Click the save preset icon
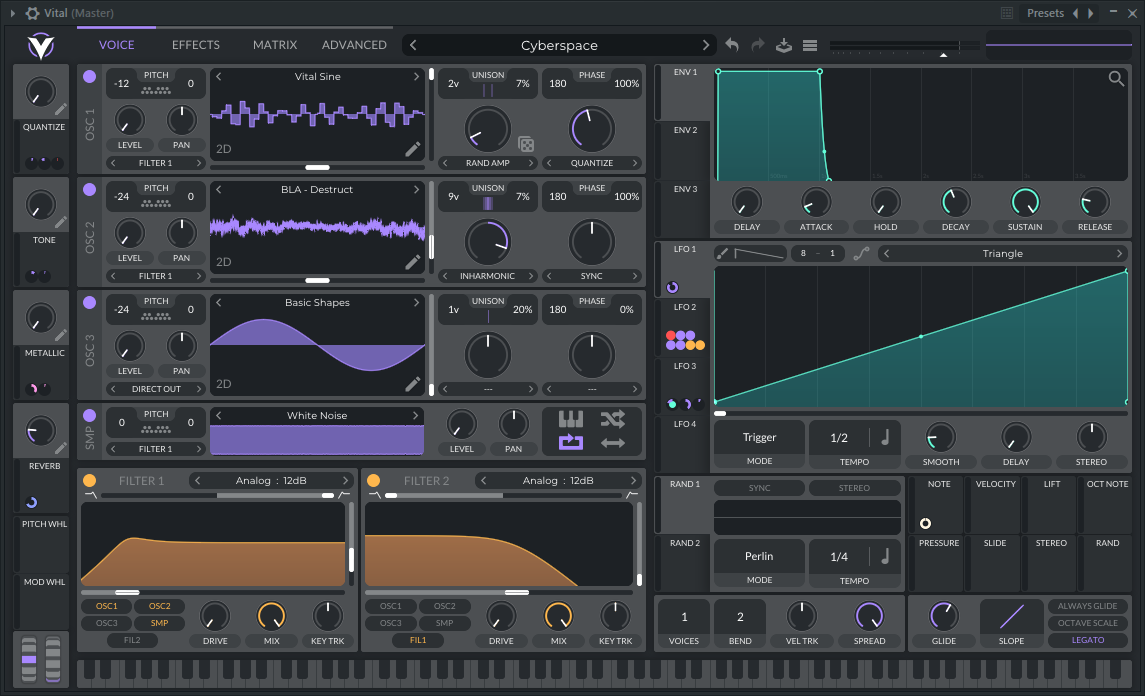 tap(784, 45)
